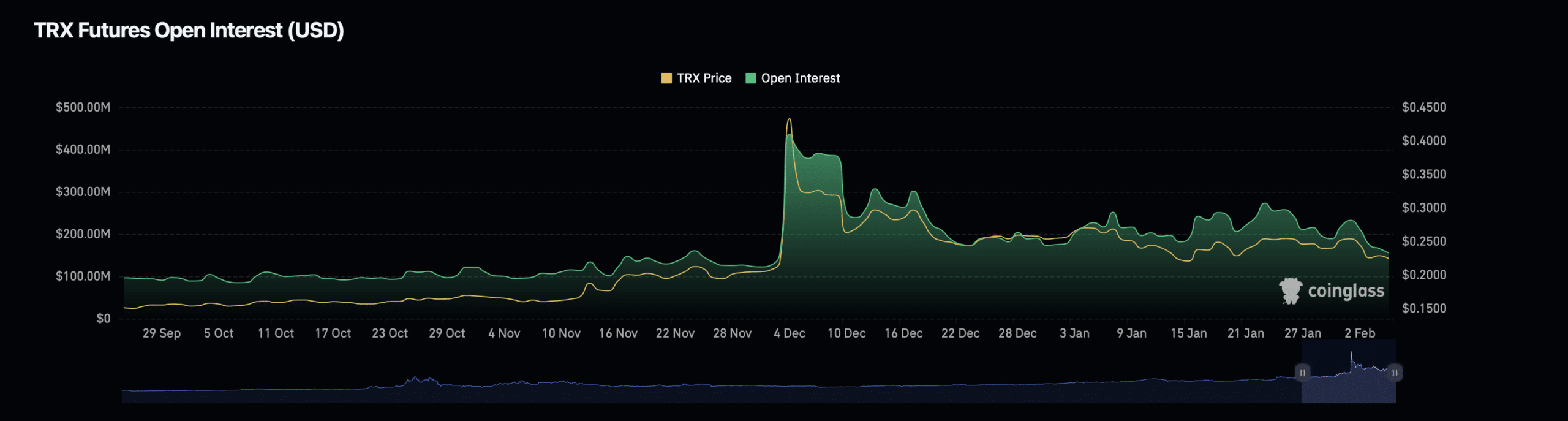Click the coinglass watermark text
The height and width of the screenshot is (421, 1568).
1346,291
